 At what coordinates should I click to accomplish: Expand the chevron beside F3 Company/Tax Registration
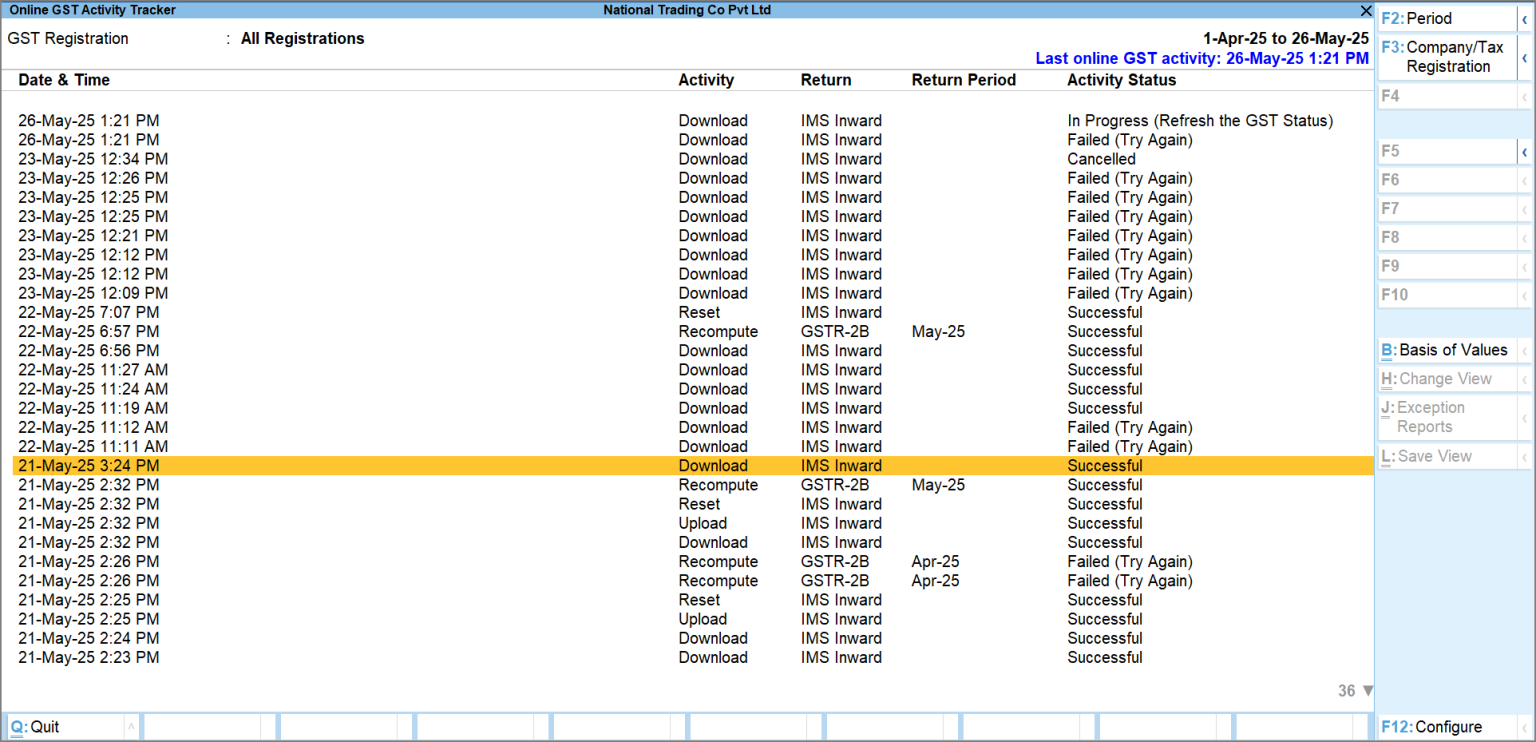point(1525,58)
